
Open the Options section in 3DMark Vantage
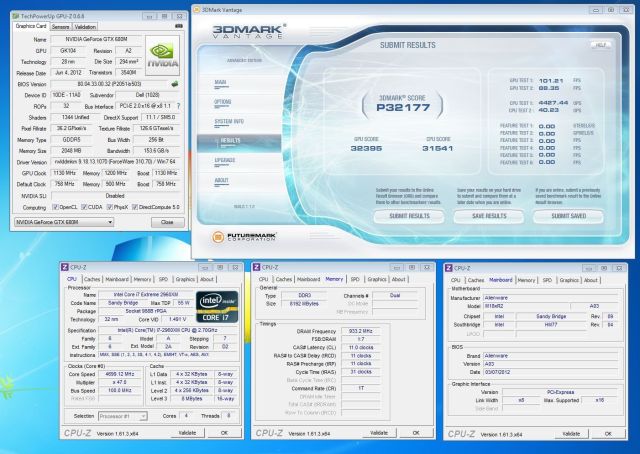pyautogui.click(x=223, y=102)
